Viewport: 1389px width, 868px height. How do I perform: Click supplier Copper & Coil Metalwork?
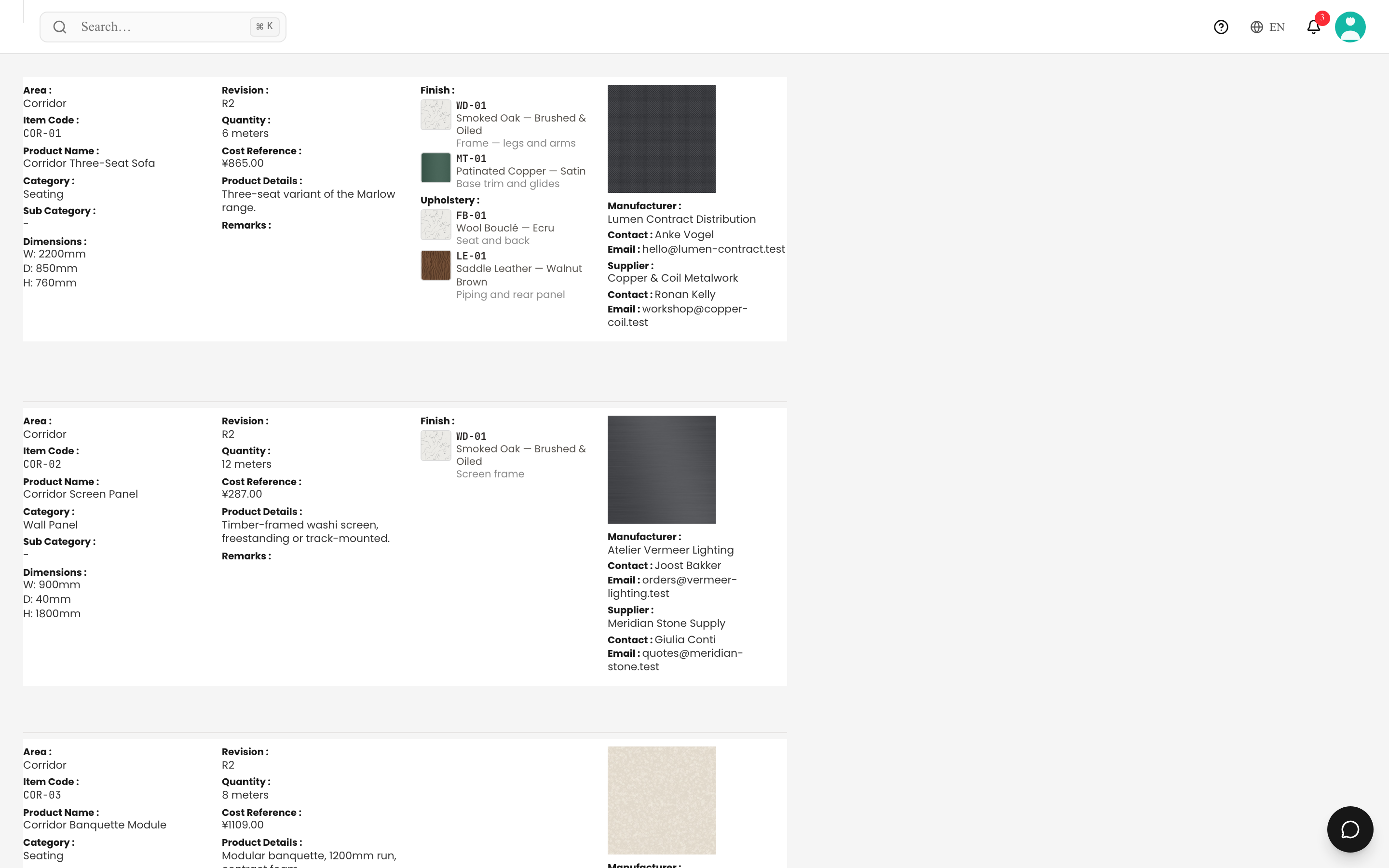(x=673, y=278)
